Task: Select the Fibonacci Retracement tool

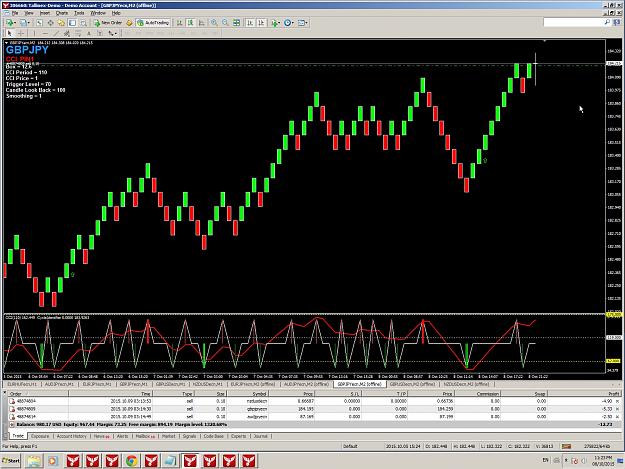Action: [x=78, y=33]
